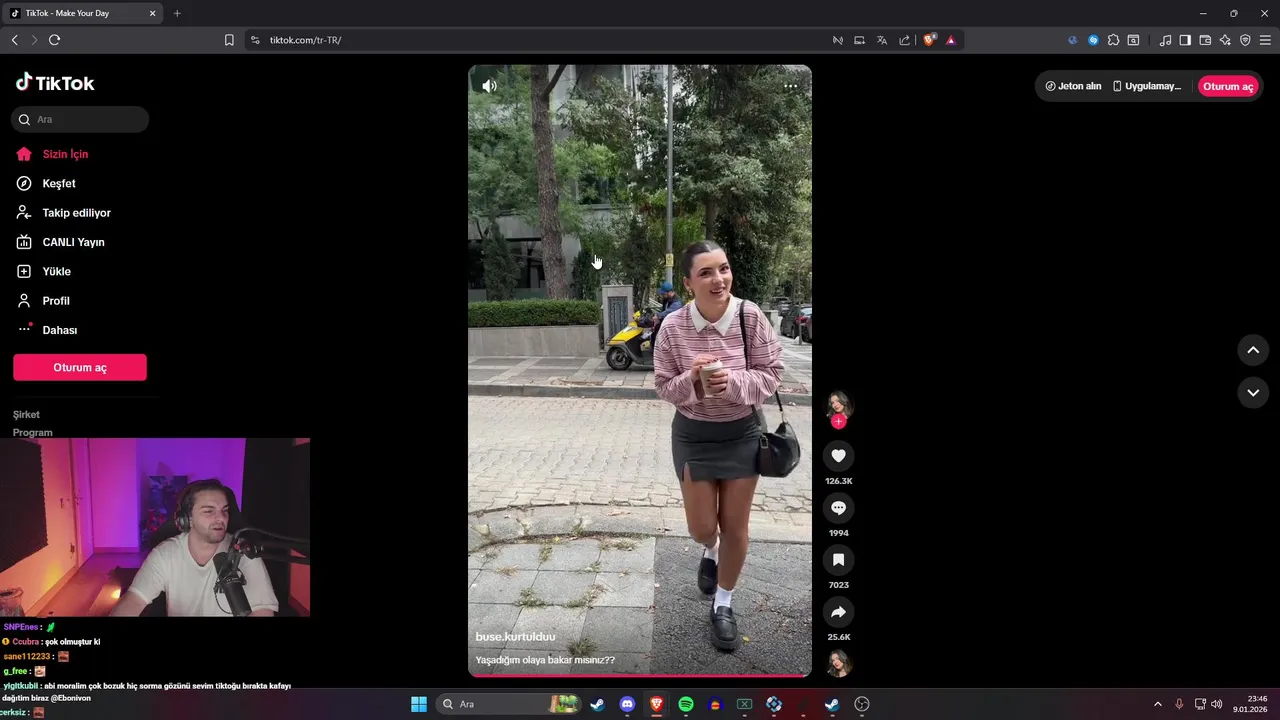
Task: Click Jeton alın button
Action: [x=1073, y=86]
